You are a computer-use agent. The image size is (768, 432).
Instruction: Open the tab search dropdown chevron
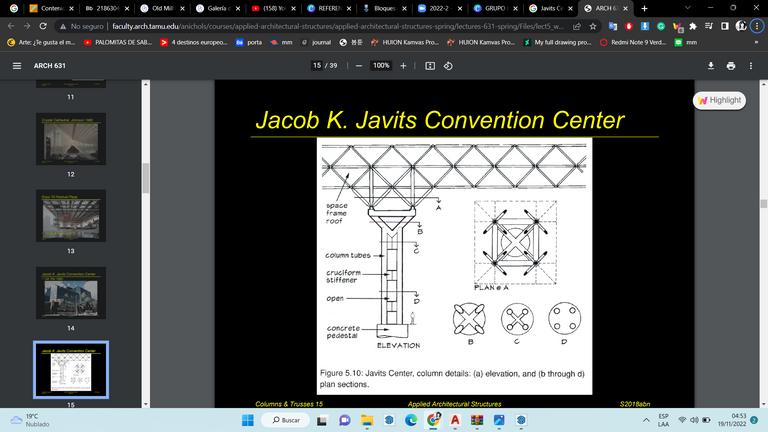[688, 8]
